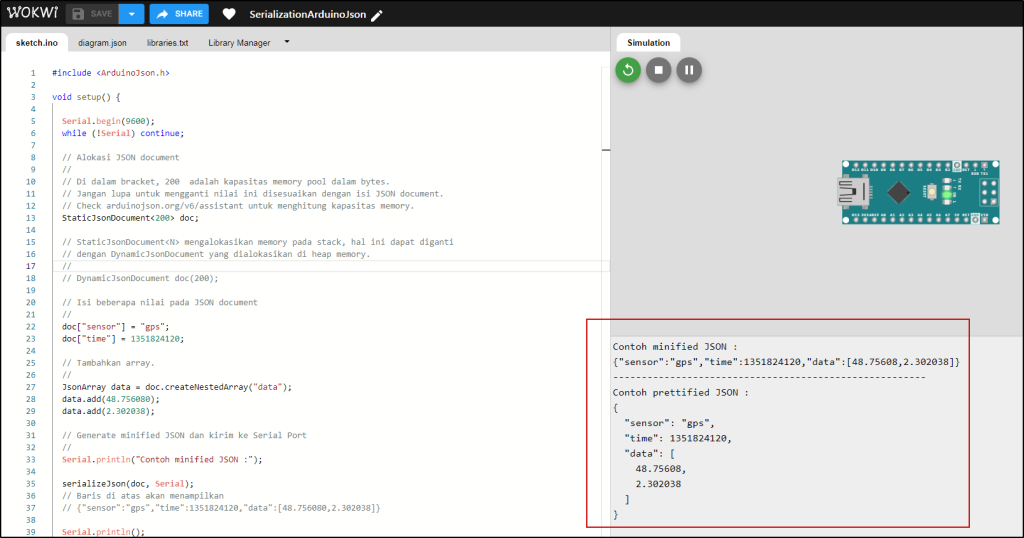Image resolution: width=1024 pixels, height=538 pixels.
Task: Pause the simulation
Action: (x=689, y=70)
